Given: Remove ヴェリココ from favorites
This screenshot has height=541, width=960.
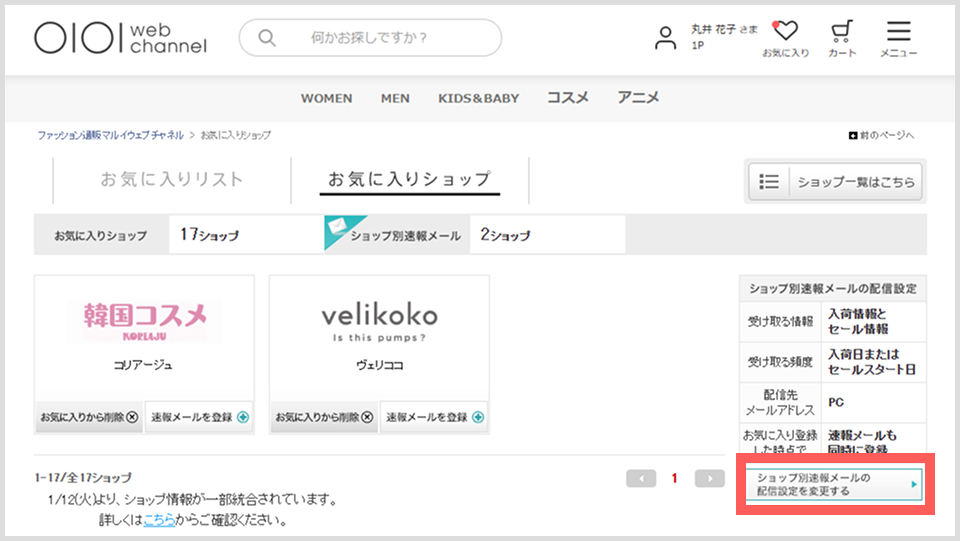Looking at the screenshot, I should [324, 417].
